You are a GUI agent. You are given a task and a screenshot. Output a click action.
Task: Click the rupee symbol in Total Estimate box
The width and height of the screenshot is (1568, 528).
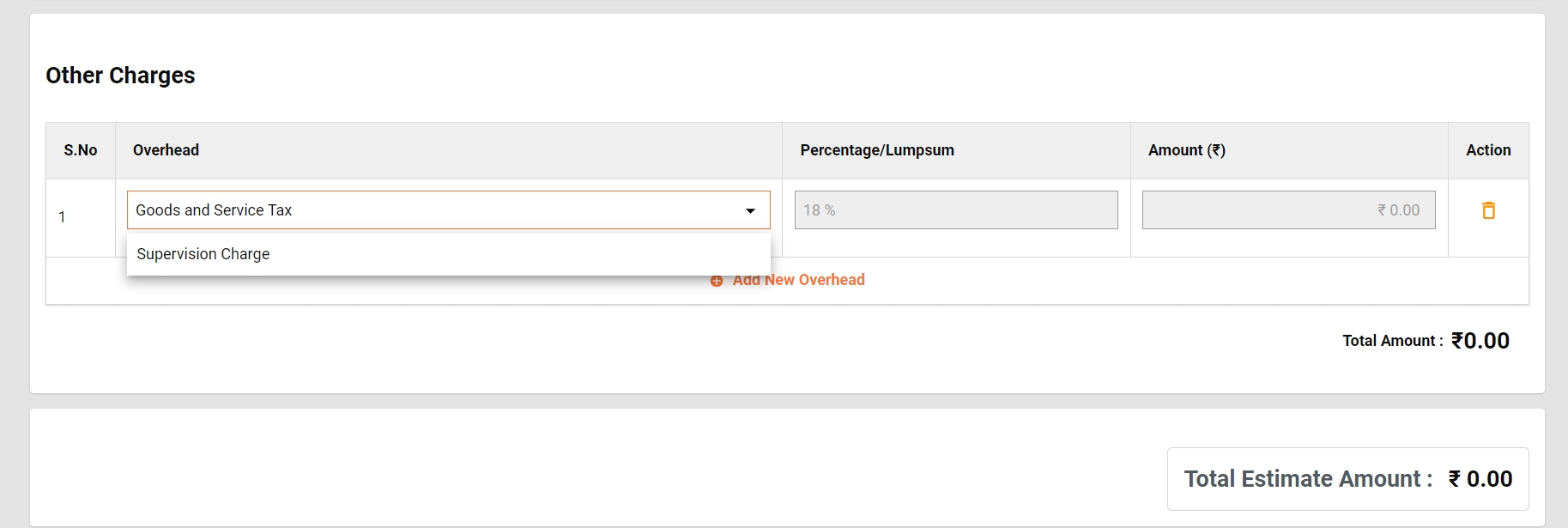1455,479
